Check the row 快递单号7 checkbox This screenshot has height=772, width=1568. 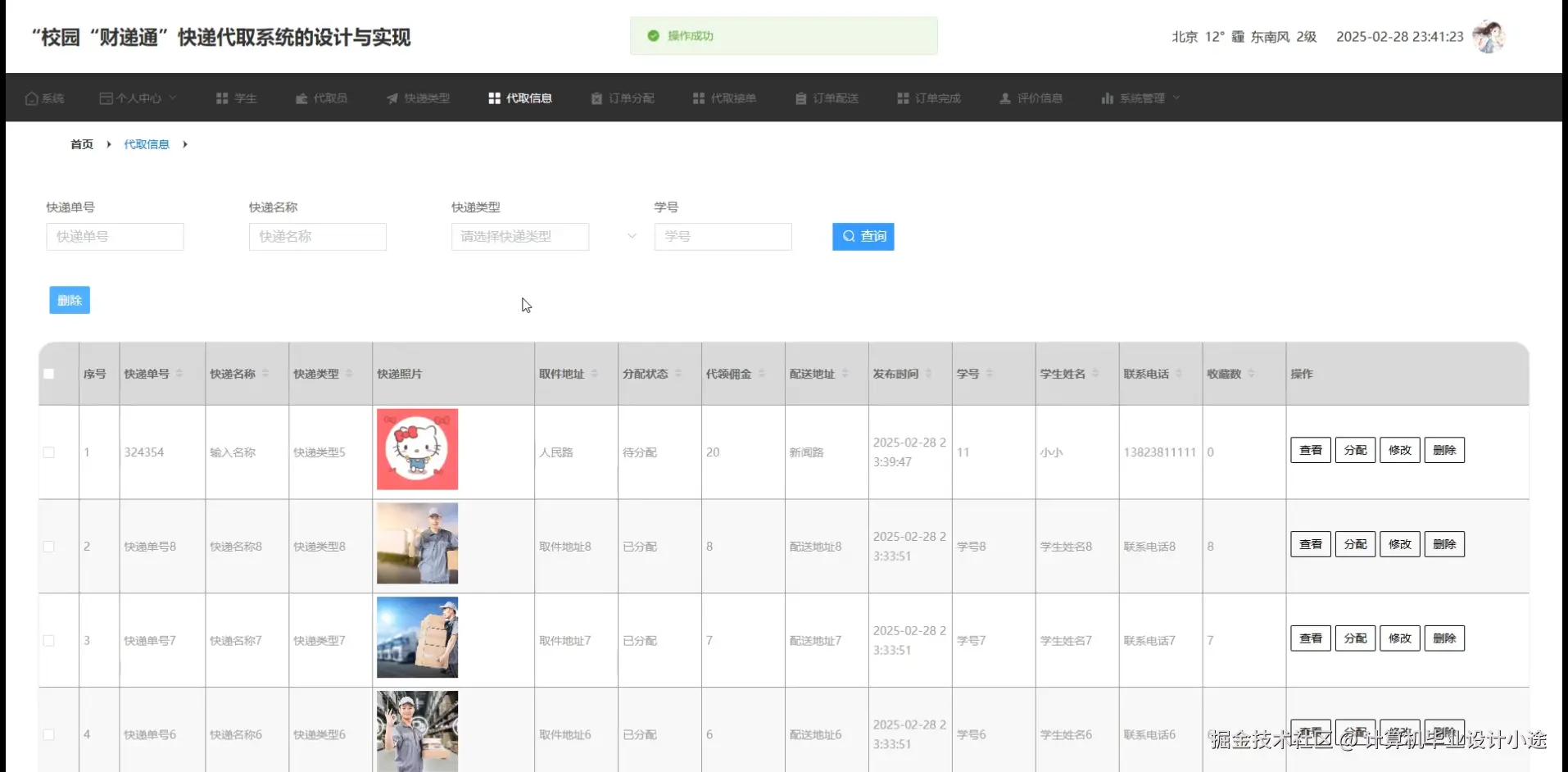[49, 641]
